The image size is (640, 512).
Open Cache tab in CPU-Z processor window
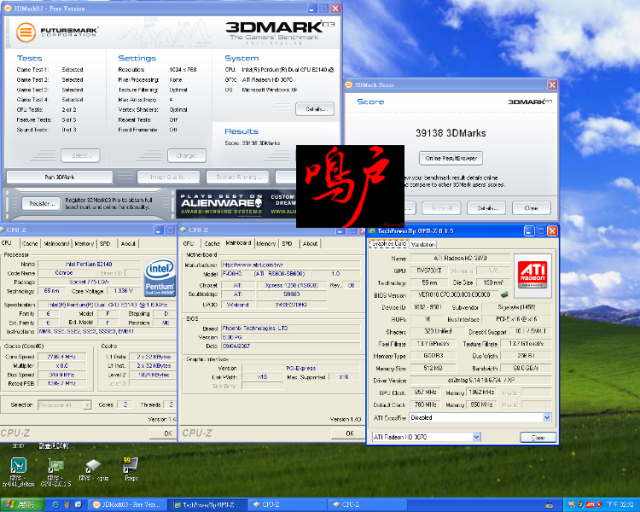click(x=30, y=243)
